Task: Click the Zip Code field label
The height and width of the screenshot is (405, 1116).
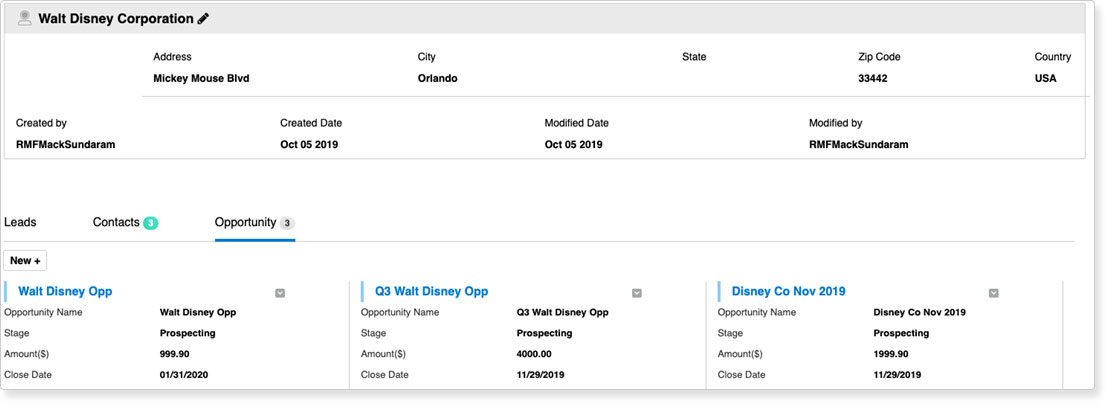Action: click(x=879, y=57)
